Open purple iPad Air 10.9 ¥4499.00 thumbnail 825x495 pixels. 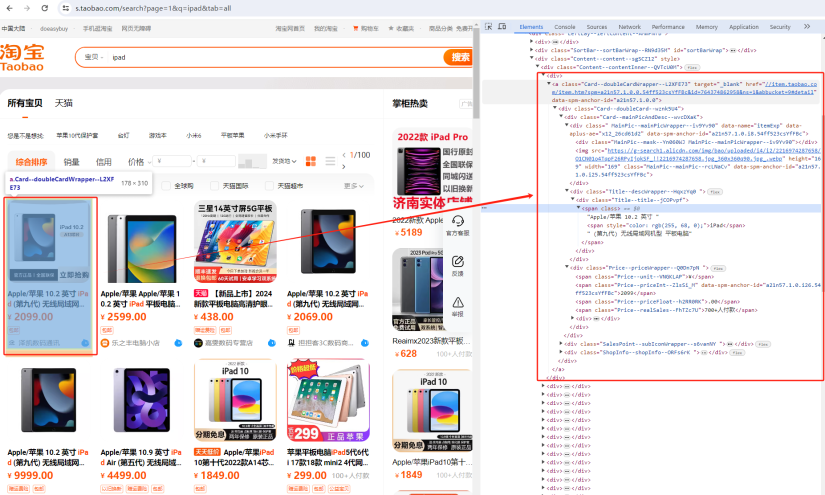(x=142, y=400)
